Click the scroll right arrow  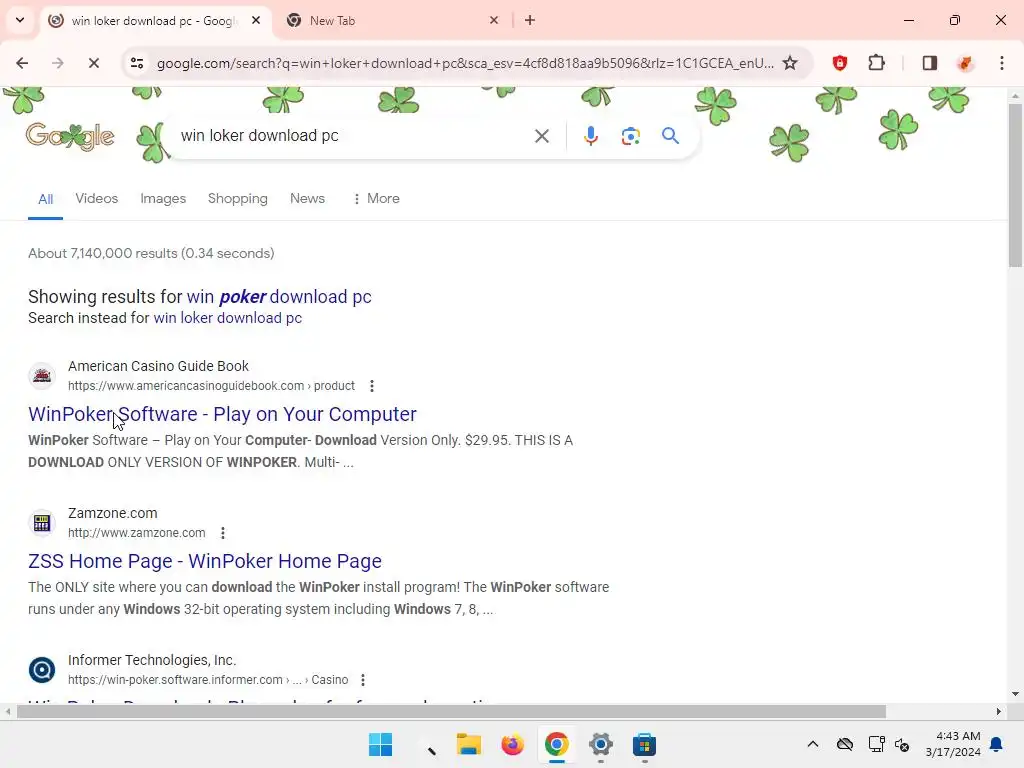click(x=999, y=712)
